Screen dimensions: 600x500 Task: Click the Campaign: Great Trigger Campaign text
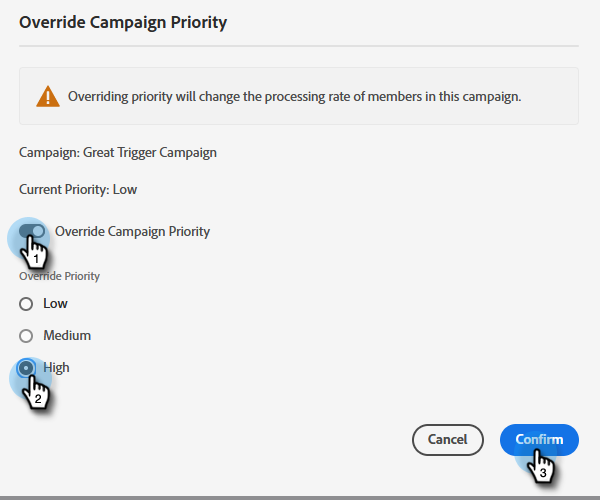pos(118,153)
